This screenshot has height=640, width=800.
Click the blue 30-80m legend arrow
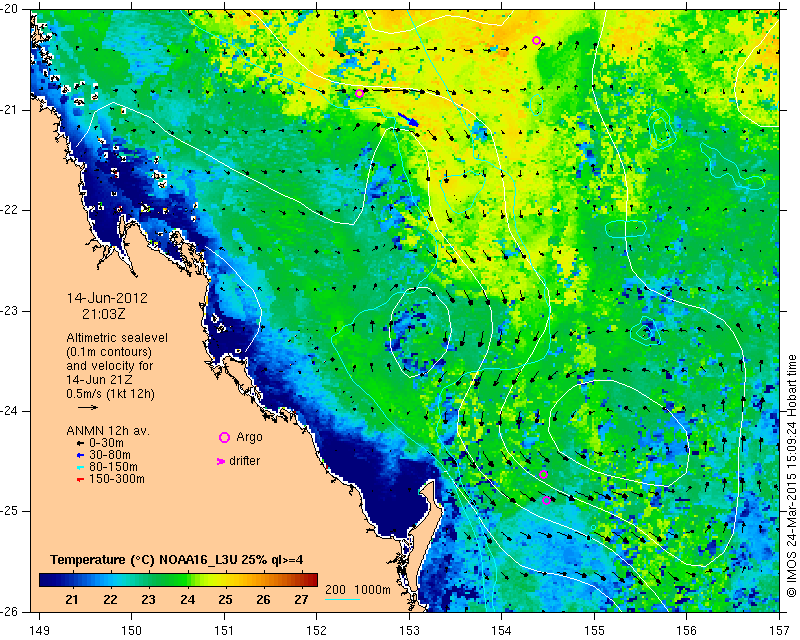click(x=80, y=455)
